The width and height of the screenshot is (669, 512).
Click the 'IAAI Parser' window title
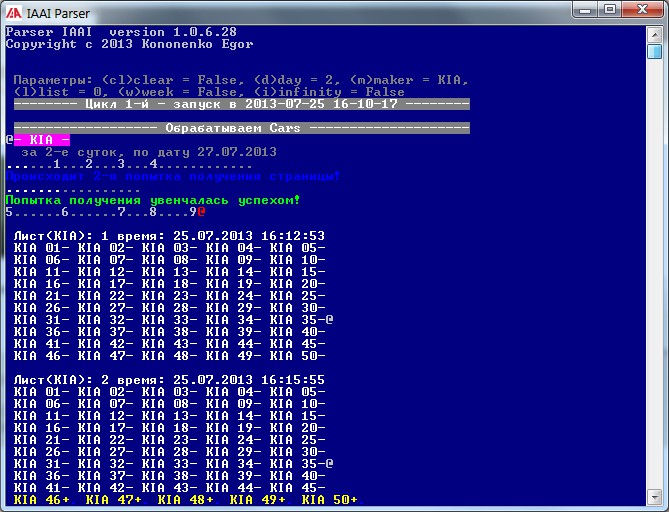pyautogui.click(x=58, y=14)
